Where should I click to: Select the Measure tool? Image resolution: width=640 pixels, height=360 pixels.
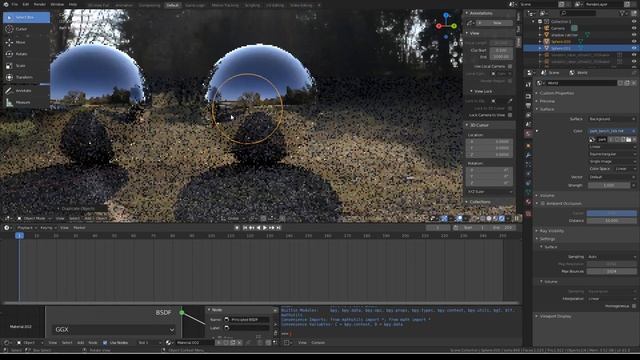point(26,102)
